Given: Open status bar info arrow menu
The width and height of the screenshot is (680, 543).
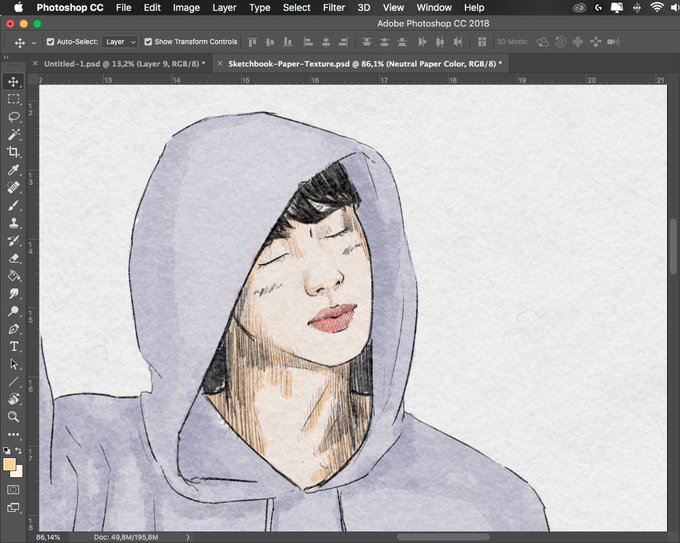Looking at the screenshot, I should pyautogui.click(x=188, y=537).
